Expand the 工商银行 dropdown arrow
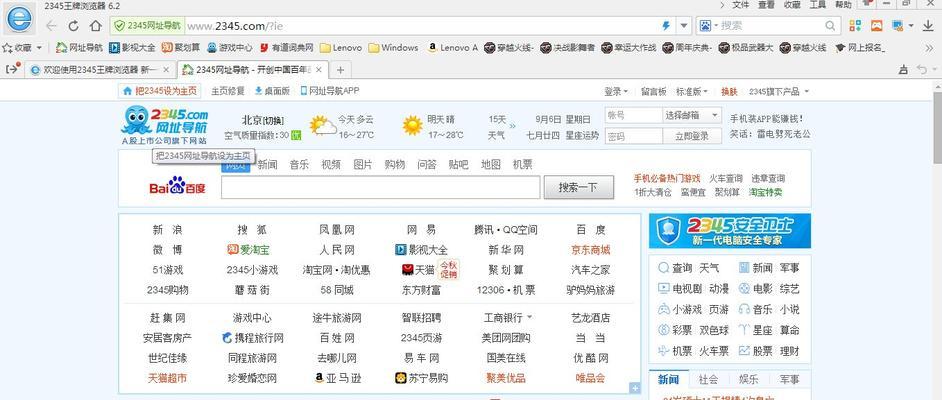The width and height of the screenshot is (942, 400). coord(529,318)
